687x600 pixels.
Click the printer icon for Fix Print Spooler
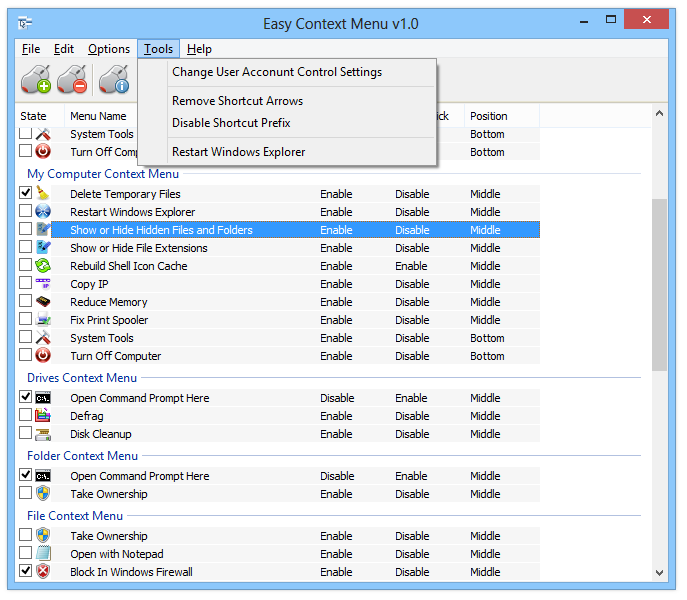[x=43, y=319]
